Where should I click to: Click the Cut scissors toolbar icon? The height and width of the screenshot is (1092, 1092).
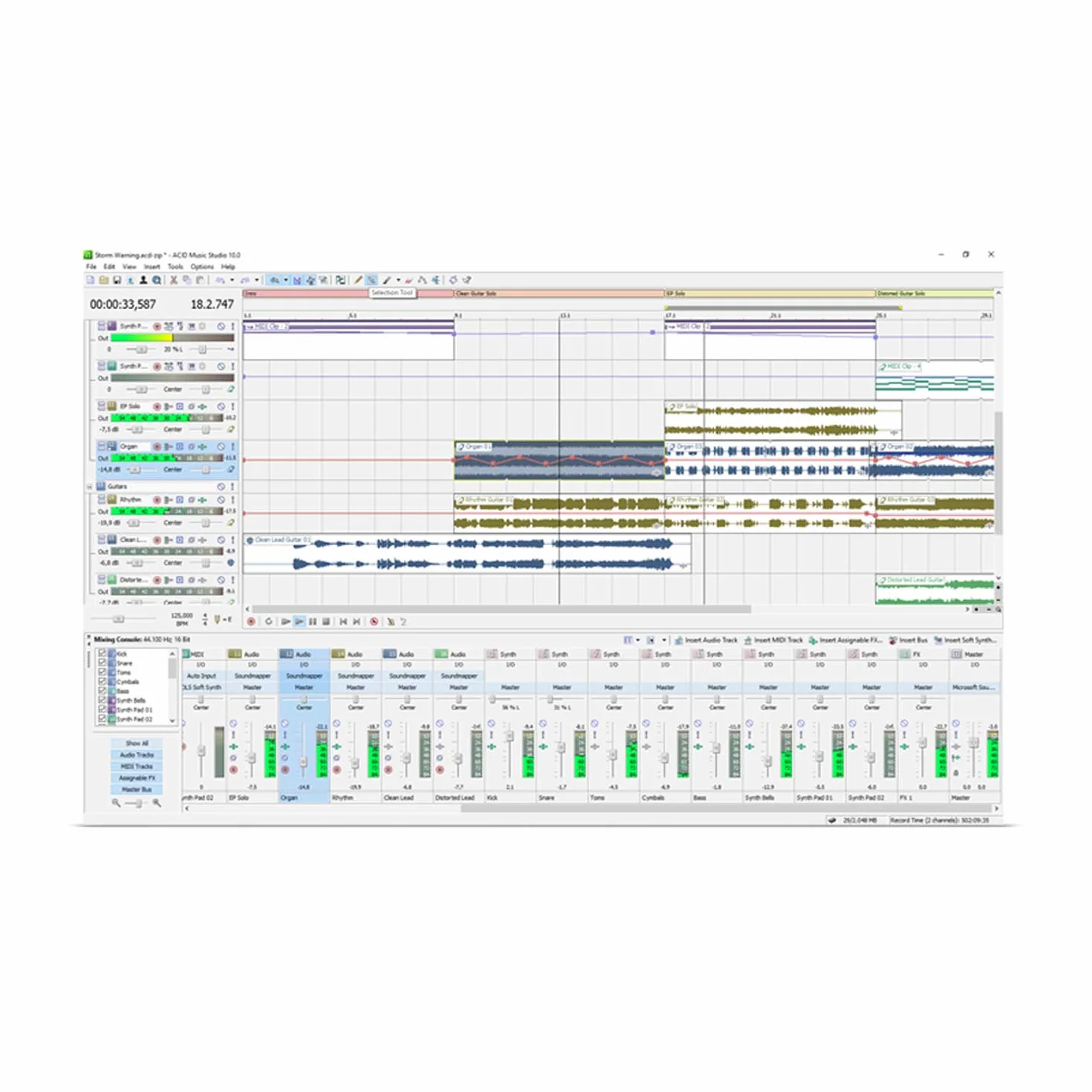(x=174, y=280)
